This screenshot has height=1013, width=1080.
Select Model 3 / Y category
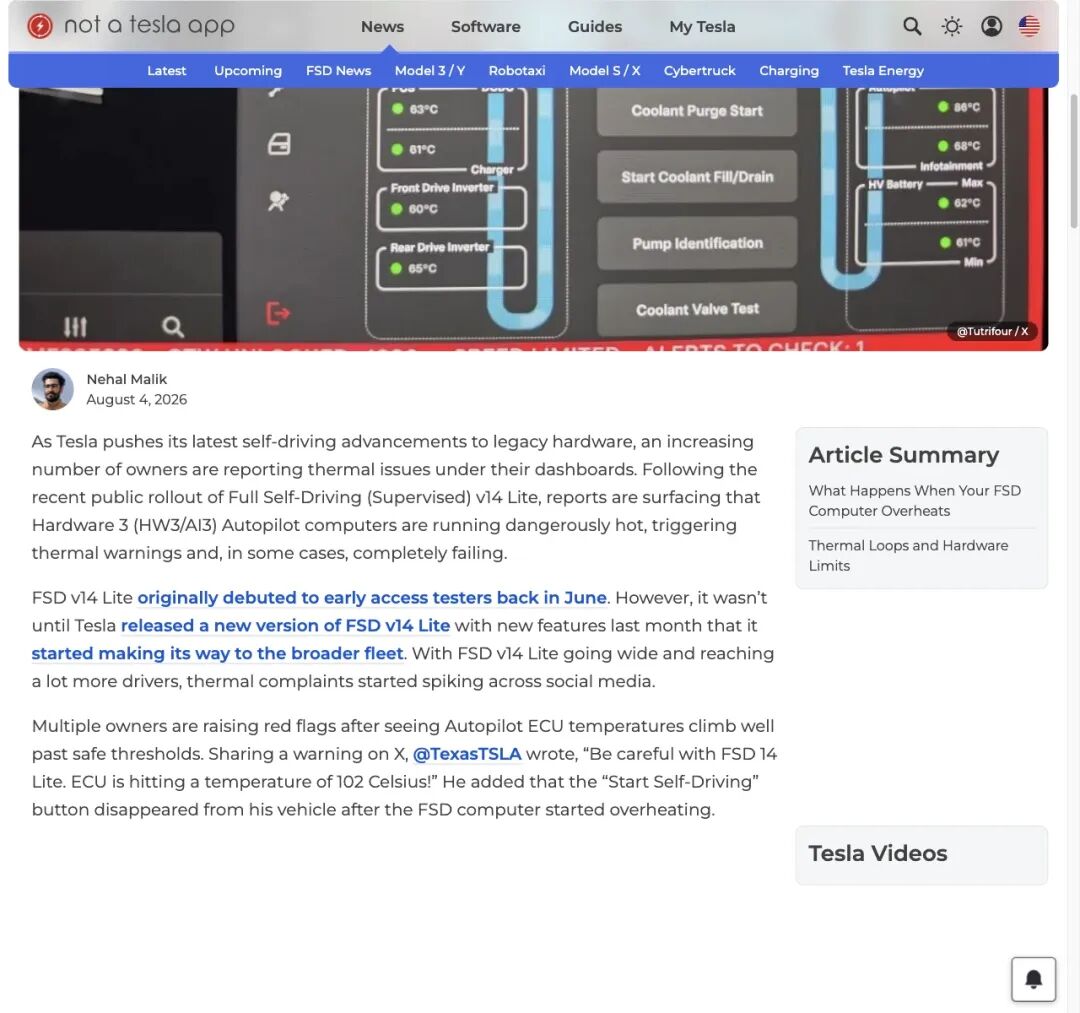pyautogui.click(x=430, y=70)
